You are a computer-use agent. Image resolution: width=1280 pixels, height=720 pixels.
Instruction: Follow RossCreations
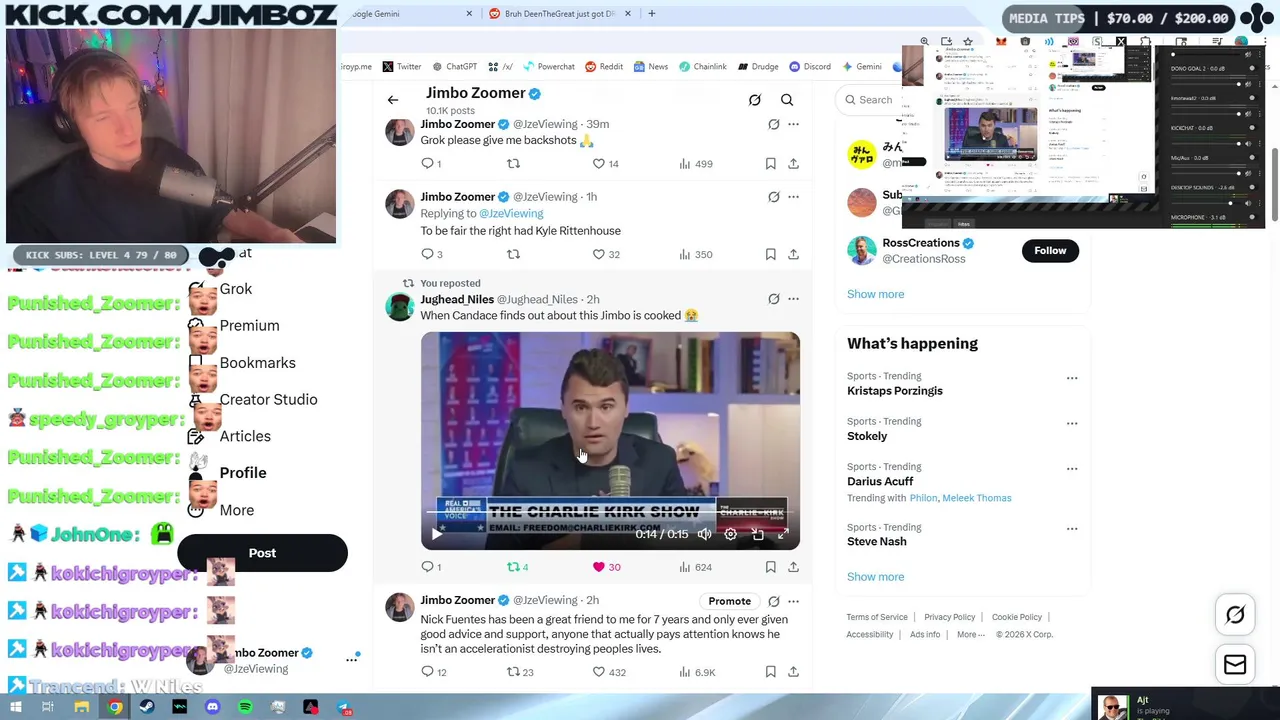(x=1050, y=251)
